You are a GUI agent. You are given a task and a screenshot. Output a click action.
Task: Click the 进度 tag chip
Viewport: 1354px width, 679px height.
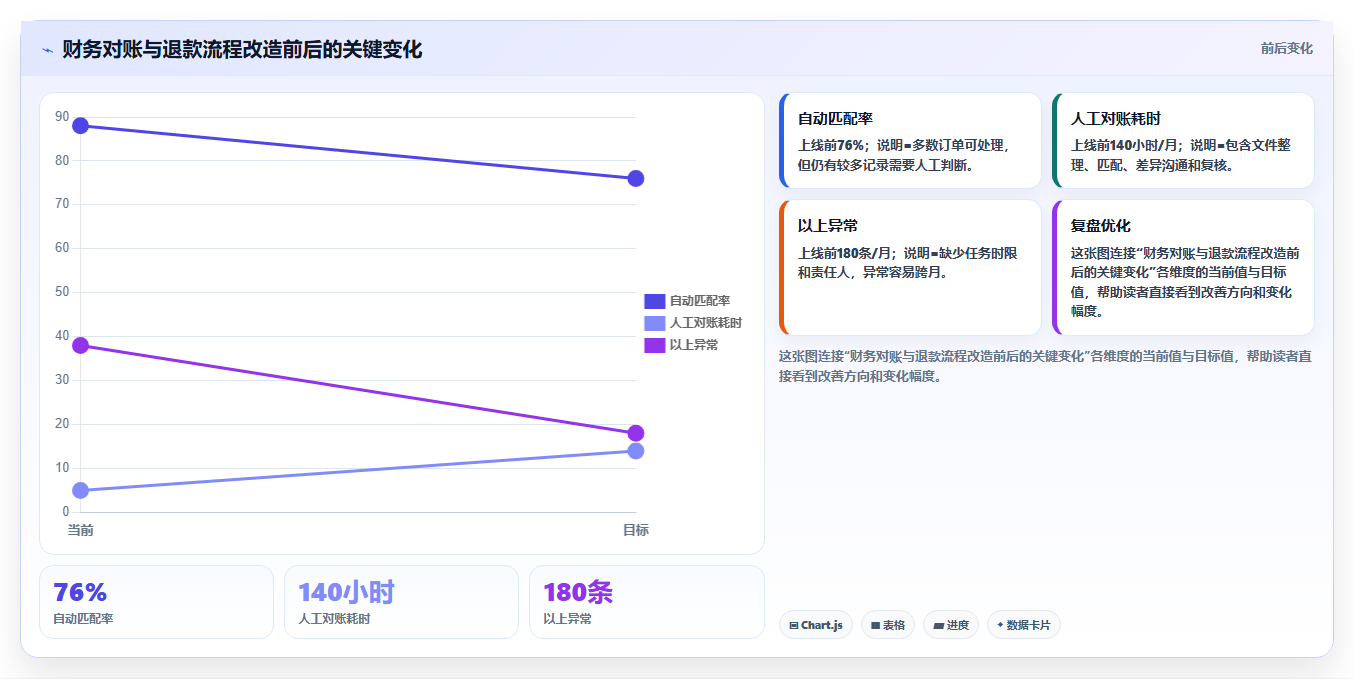[951, 625]
